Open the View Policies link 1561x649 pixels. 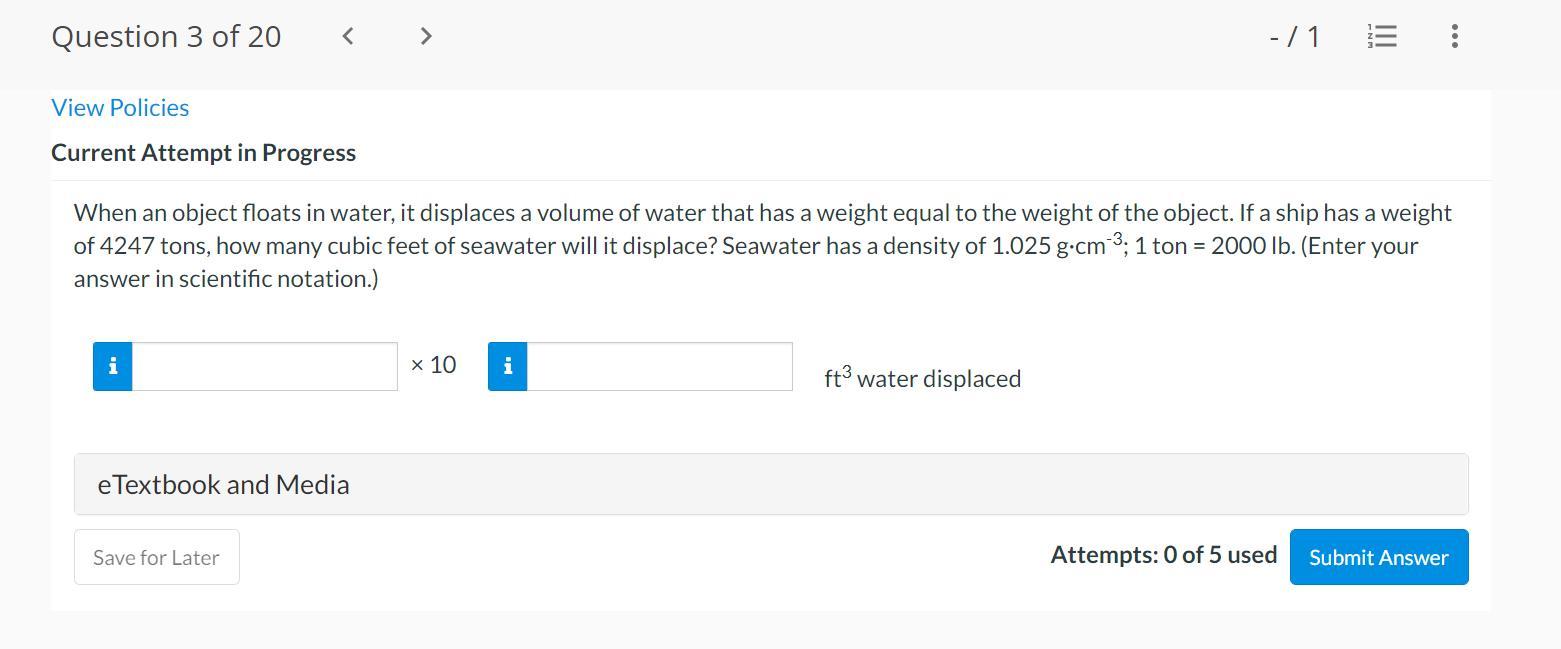point(120,108)
